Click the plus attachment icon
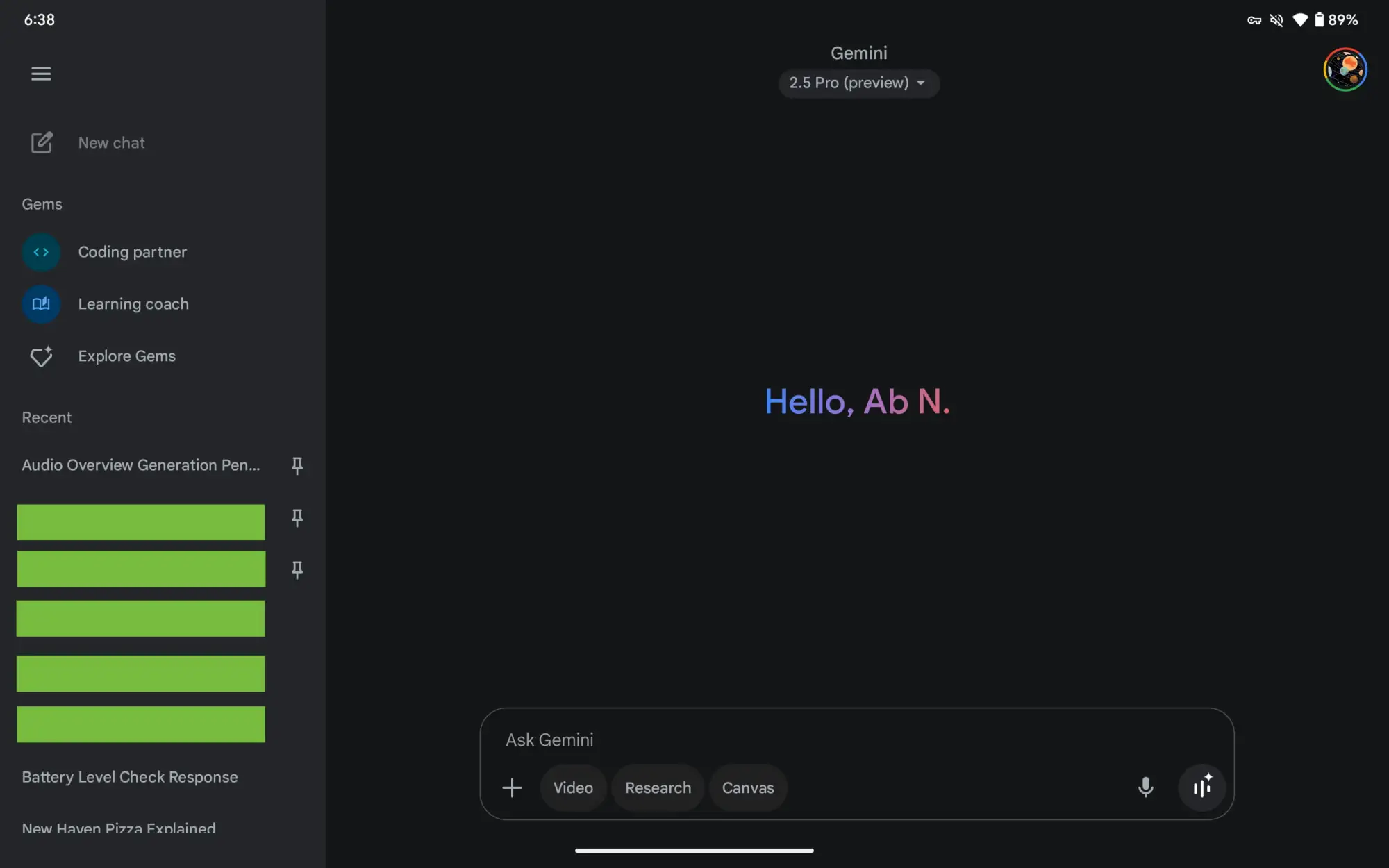 (x=512, y=787)
